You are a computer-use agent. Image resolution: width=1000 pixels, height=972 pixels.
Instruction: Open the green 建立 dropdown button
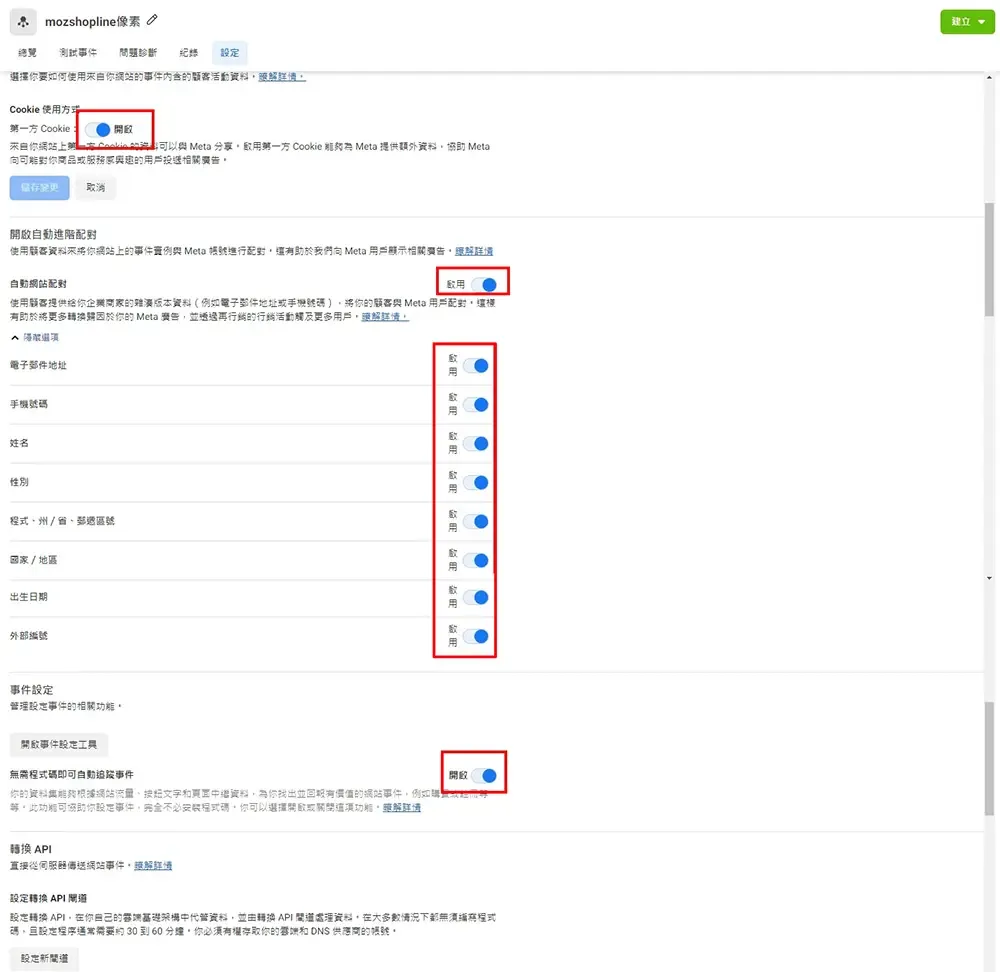[x=967, y=22]
